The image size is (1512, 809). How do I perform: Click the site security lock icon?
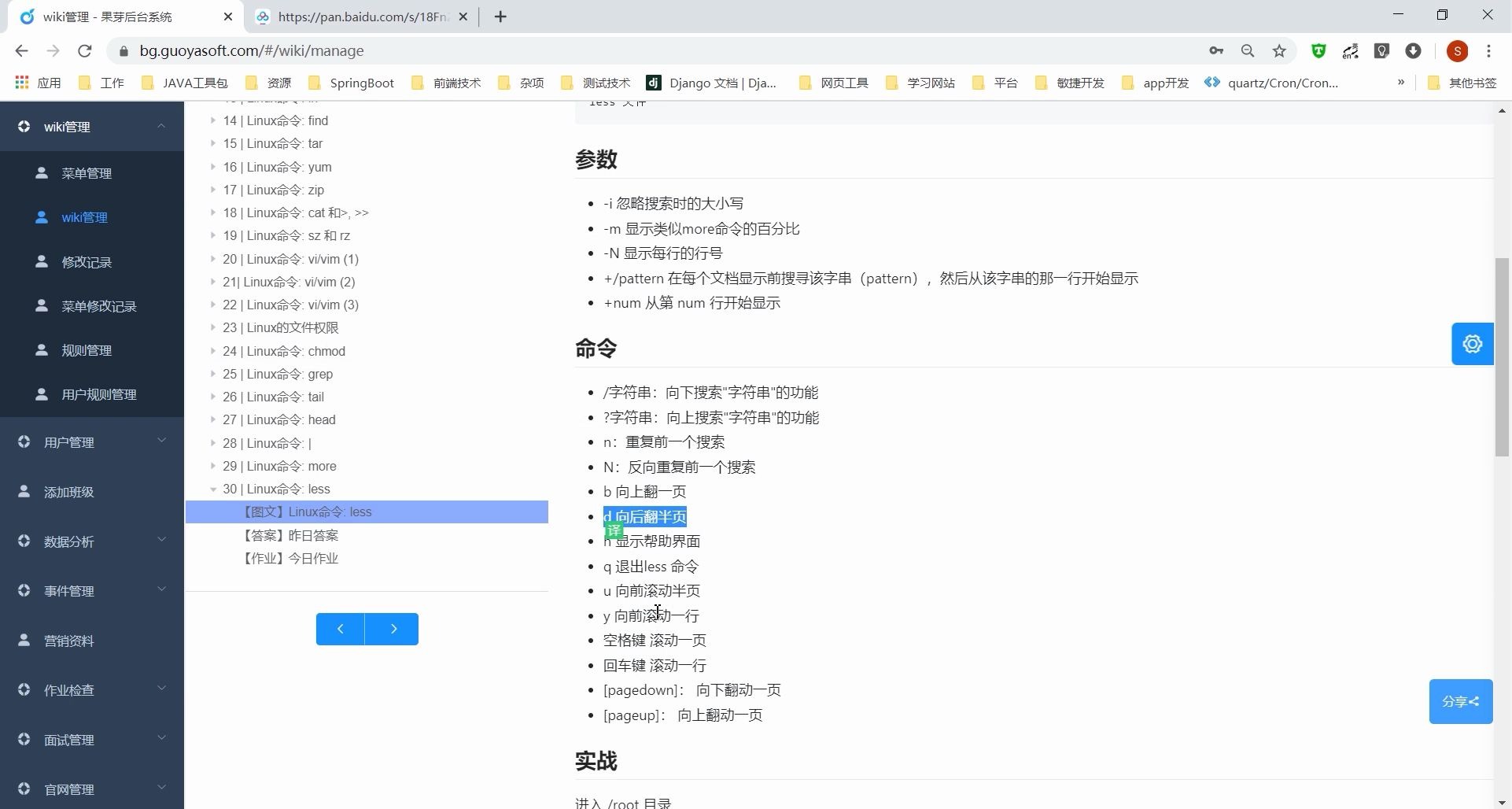124,50
